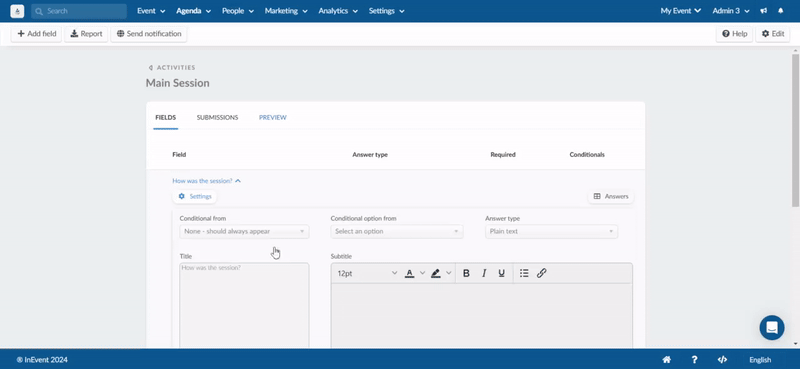Switch to the Submissions tab
The height and width of the screenshot is (369, 800).
tap(217, 117)
